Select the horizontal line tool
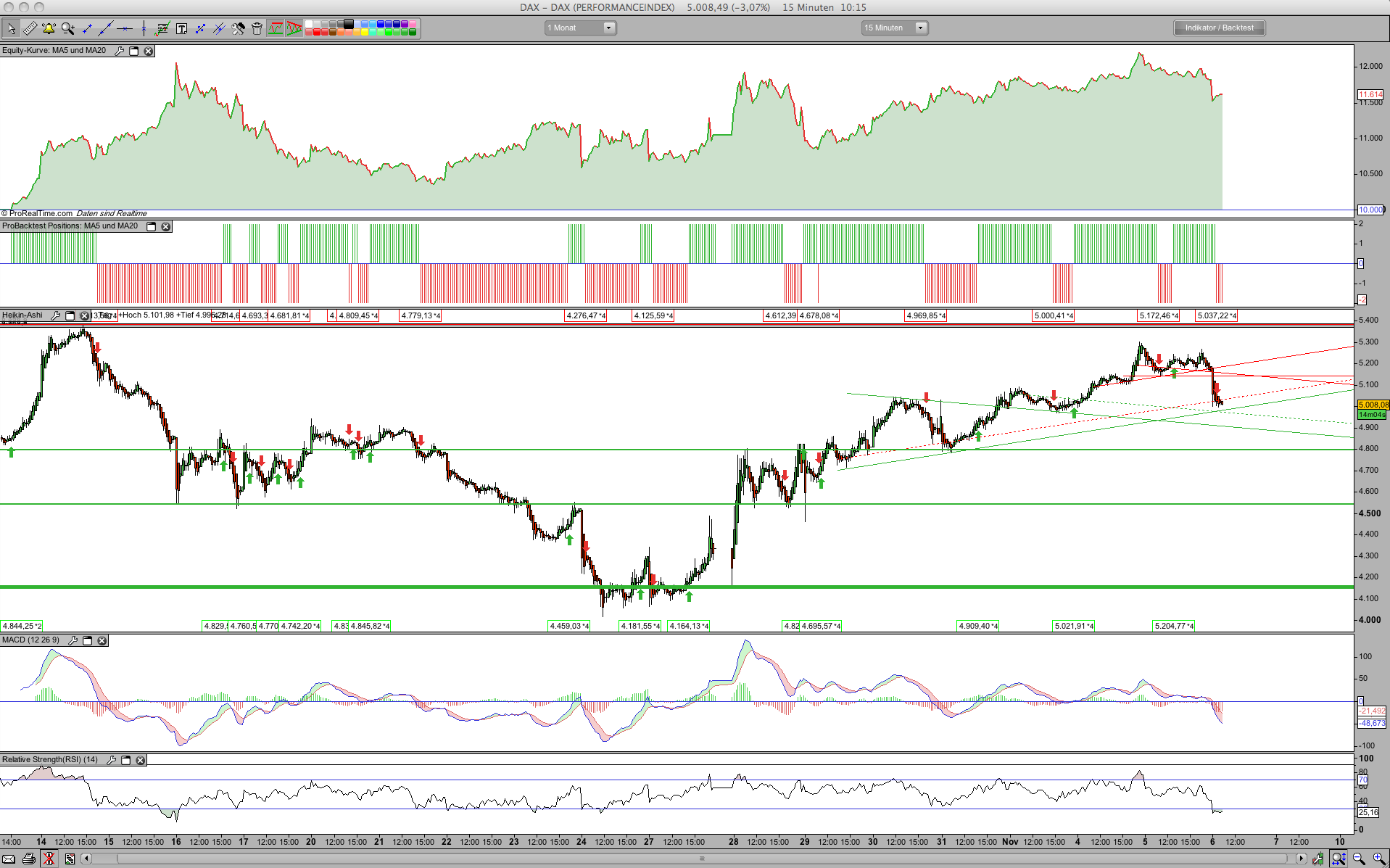1390x868 pixels. pyautogui.click(x=125, y=28)
